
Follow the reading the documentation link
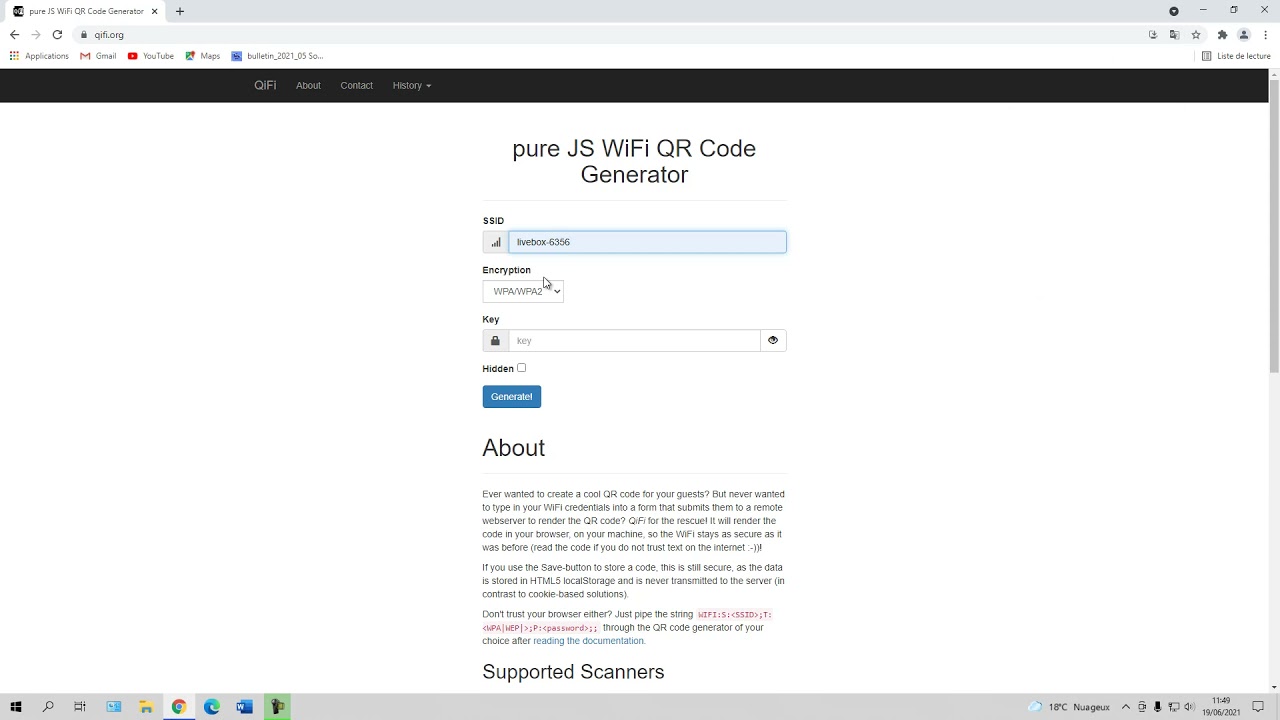tap(589, 641)
